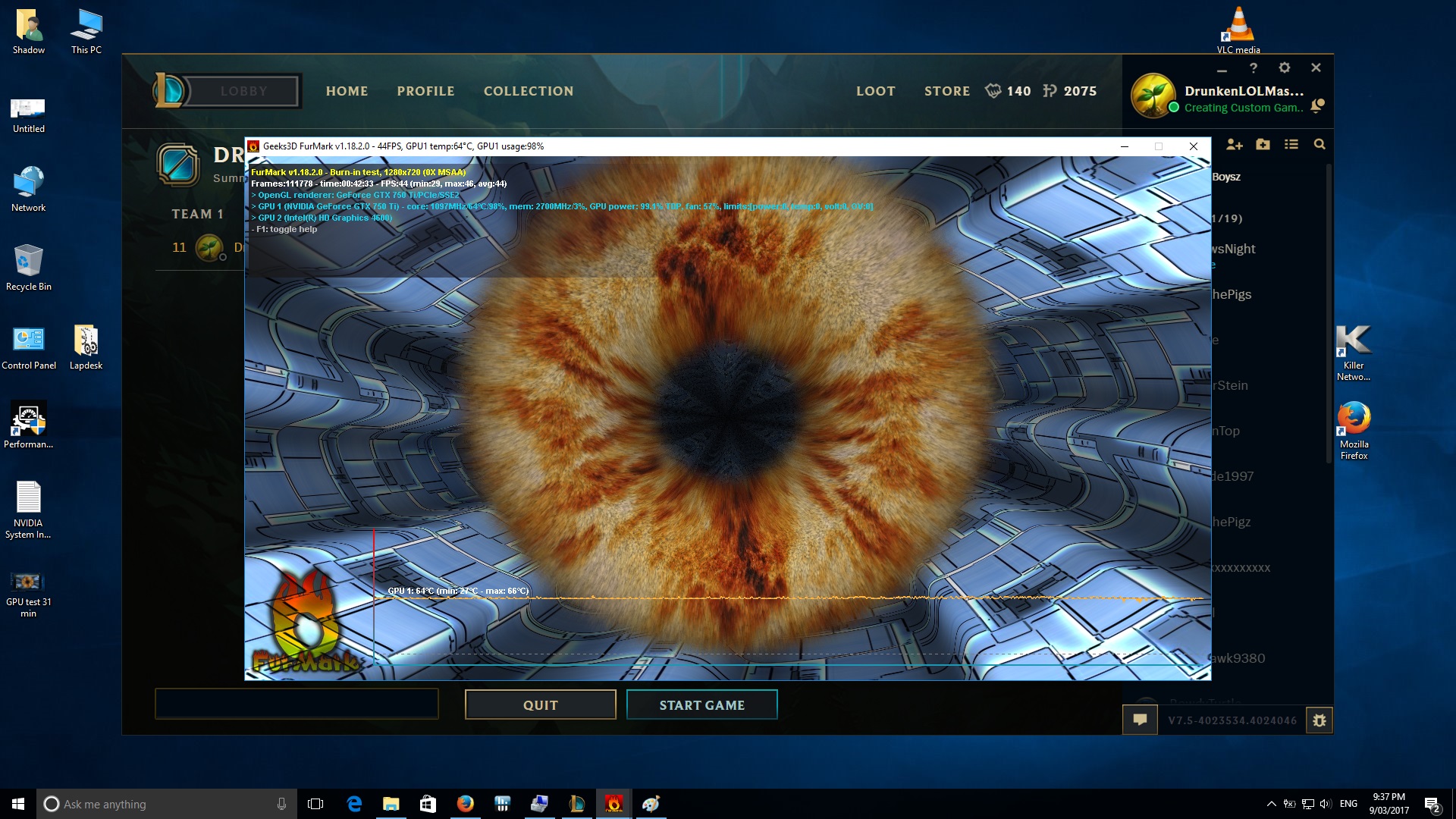Click the LOBBY button

click(243, 91)
